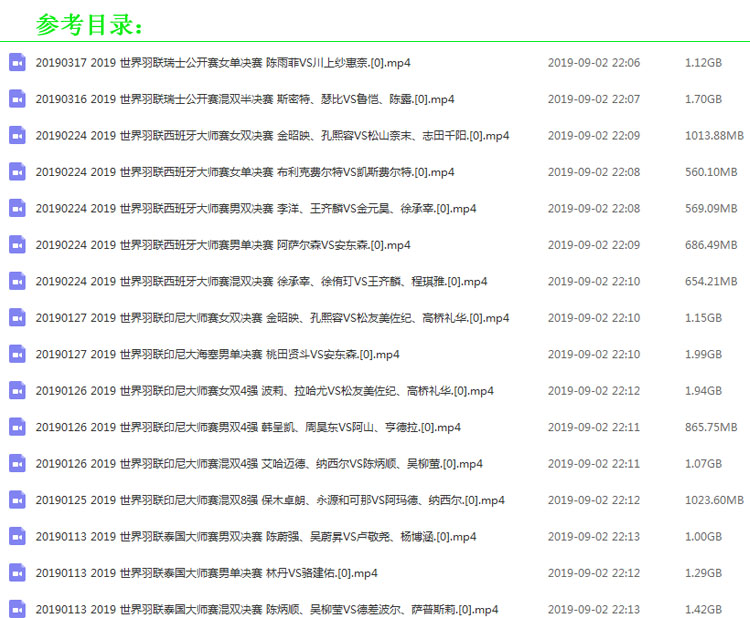This screenshot has height=618, width=750.
Task: Click the video icon for 陈雨菲VS川上纱惠奈 file
Action: pos(17,62)
